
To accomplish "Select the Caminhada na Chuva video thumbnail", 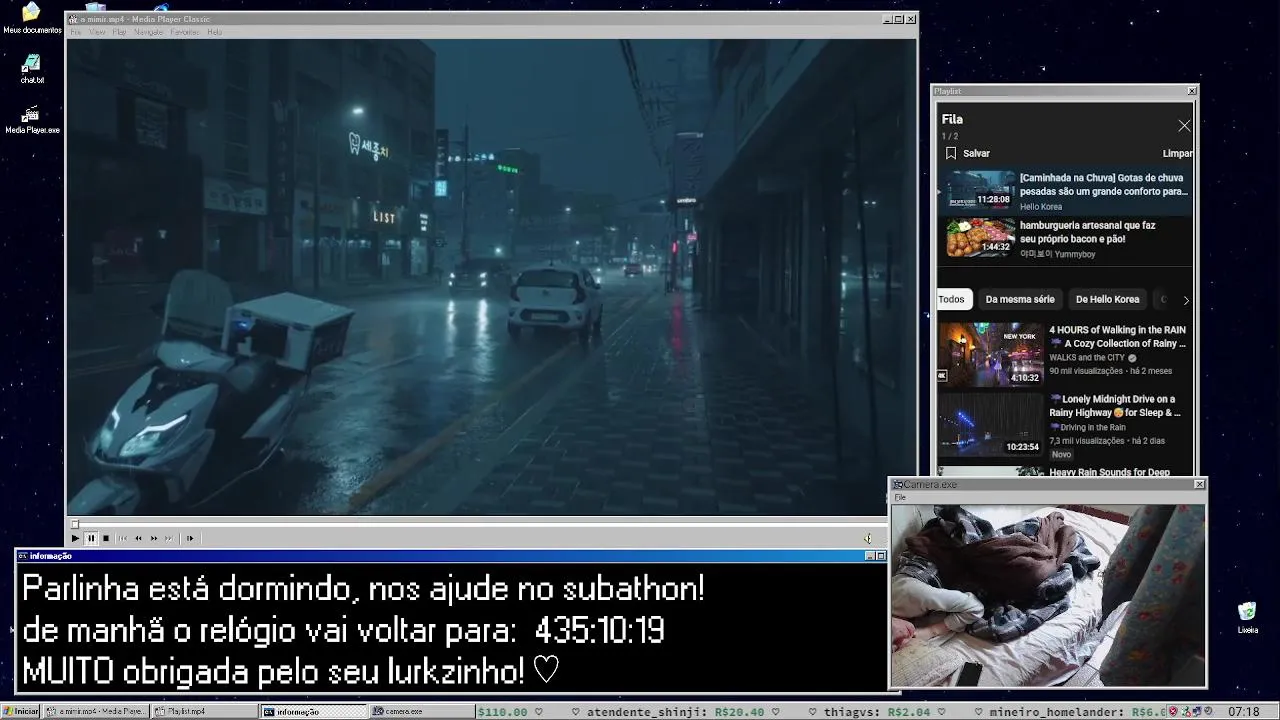I will tap(981, 190).
